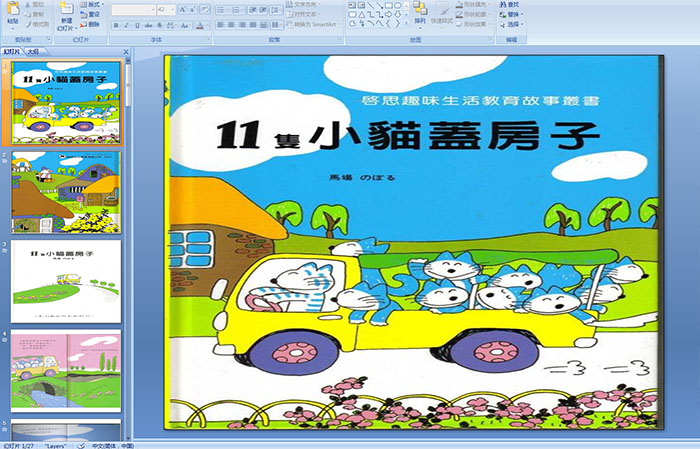Viewport: 700px width, 449px height.
Task: Toggle Align Text Right
Action: [242, 25]
